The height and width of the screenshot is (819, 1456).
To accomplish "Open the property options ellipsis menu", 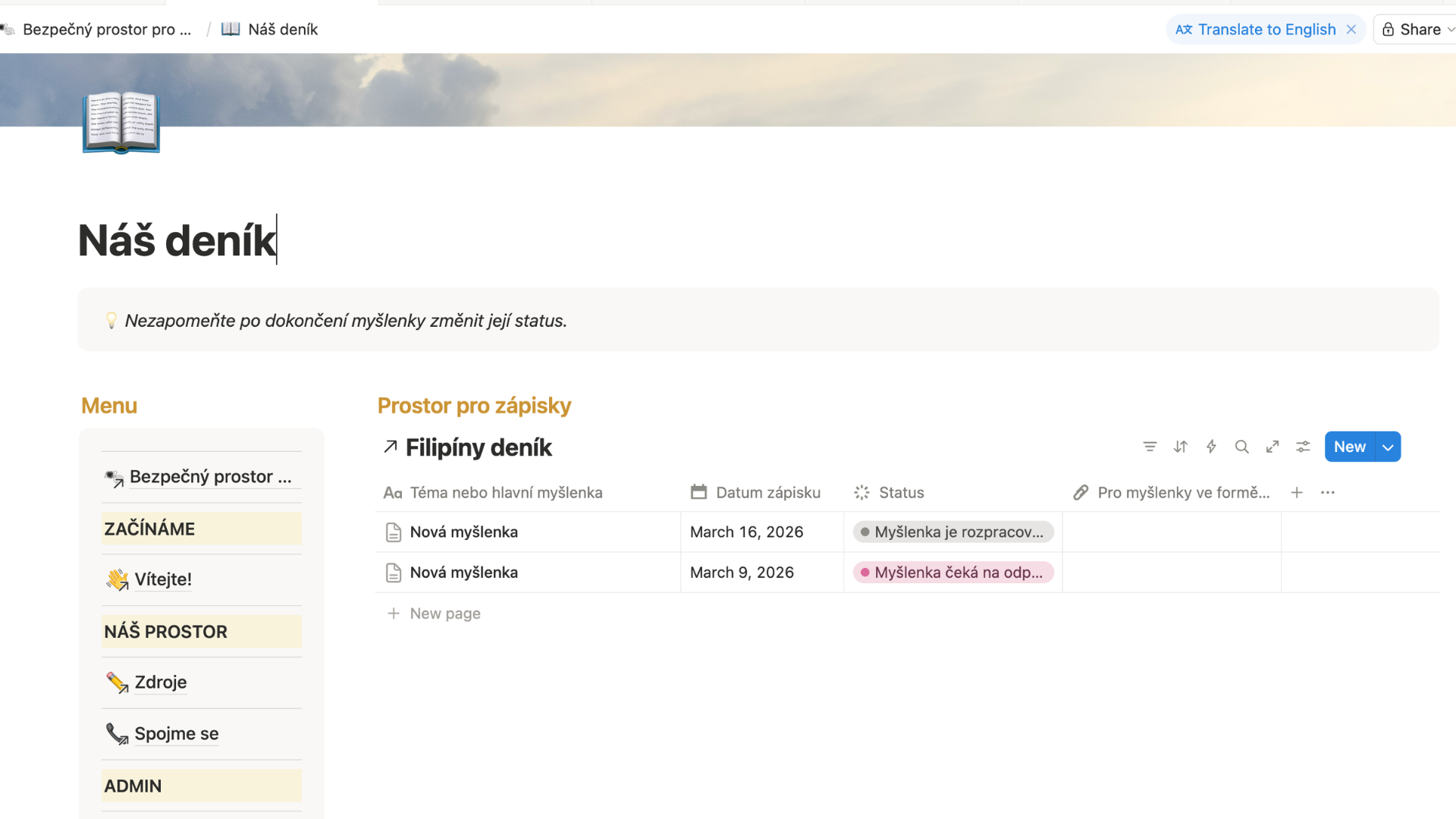I will (x=1327, y=492).
